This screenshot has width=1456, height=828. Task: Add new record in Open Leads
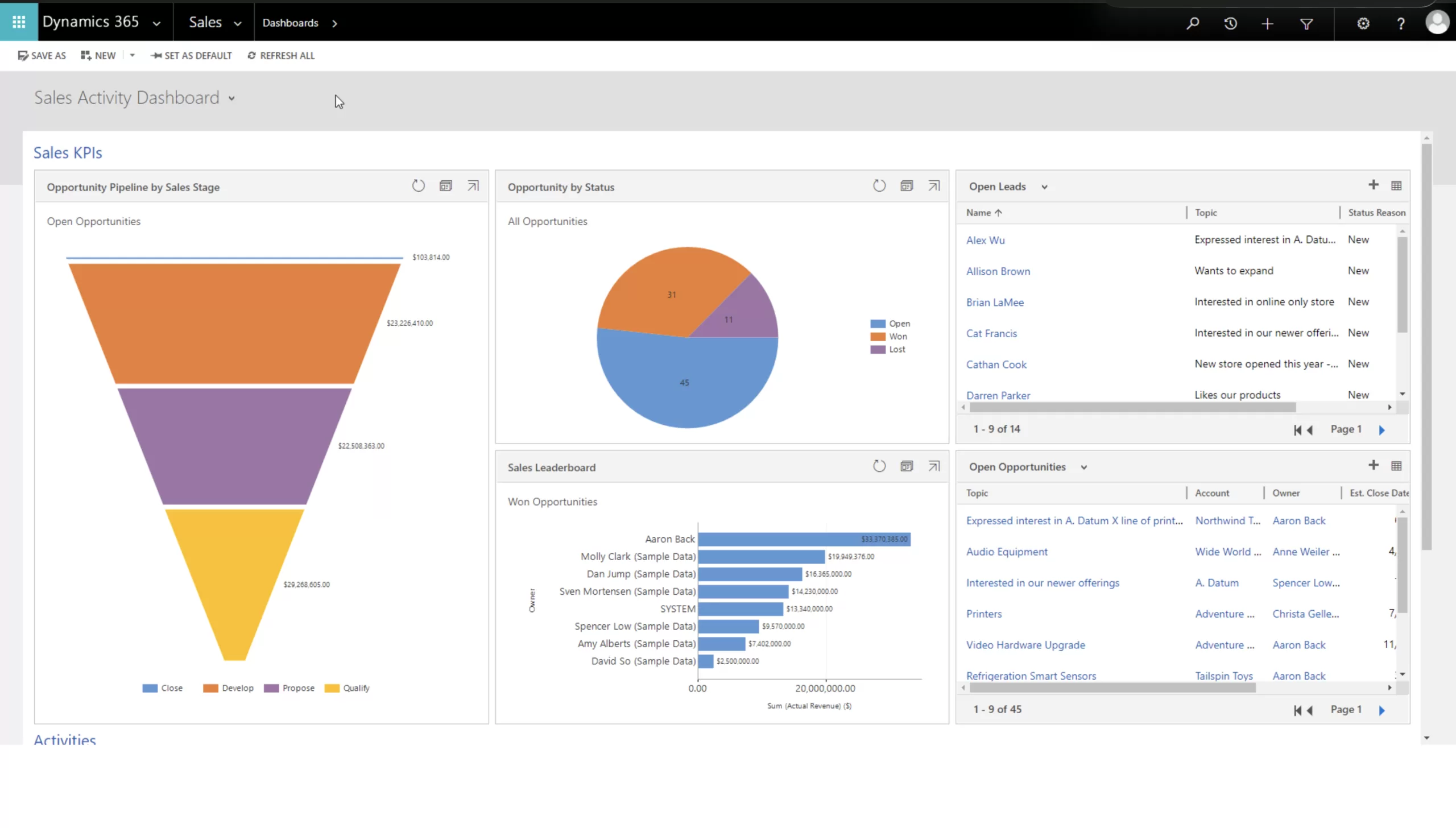(1373, 185)
